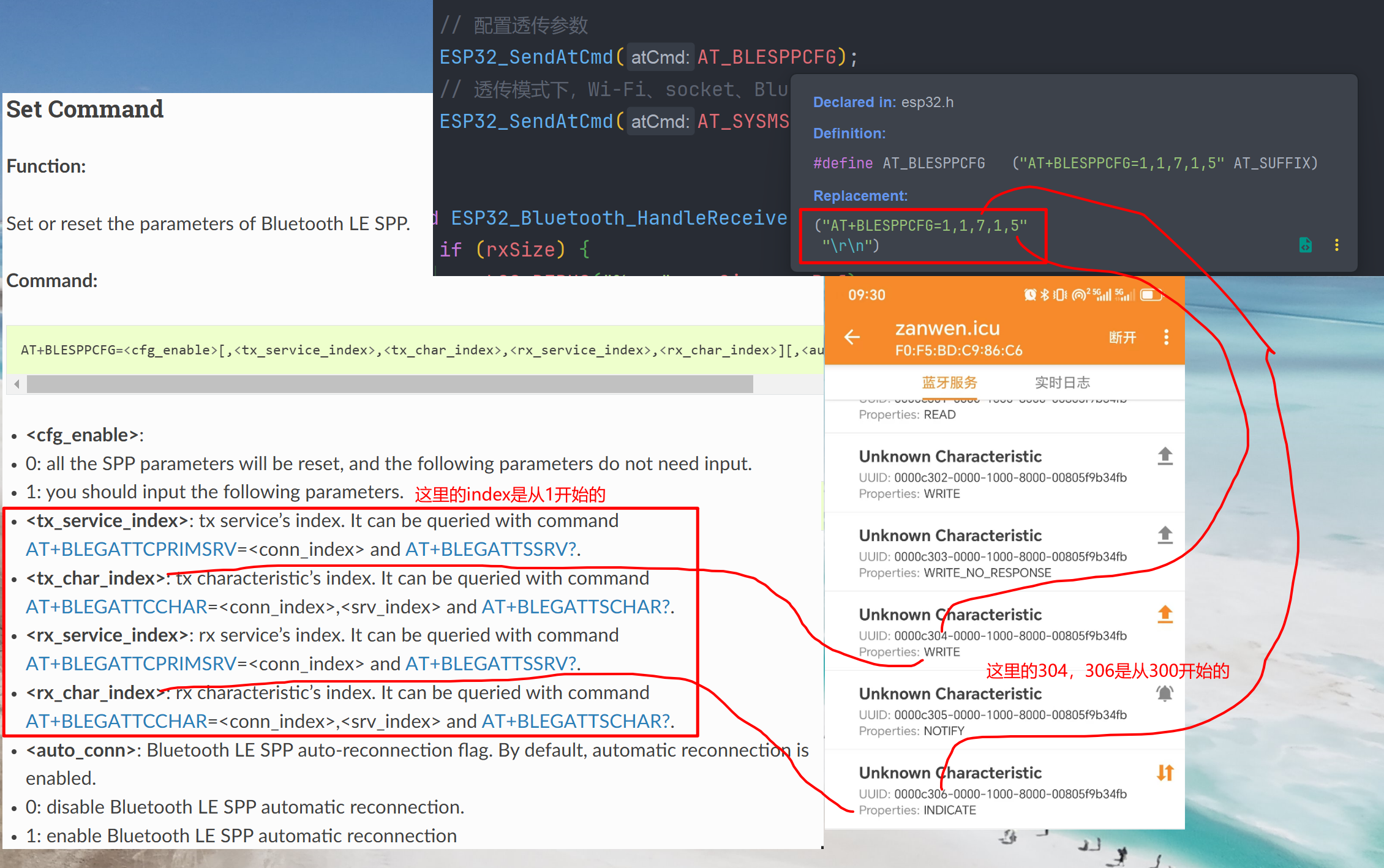Click the AT_BLESPPCFG macro in the code editor
1384x868 pixels.
[x=767, y=57]
